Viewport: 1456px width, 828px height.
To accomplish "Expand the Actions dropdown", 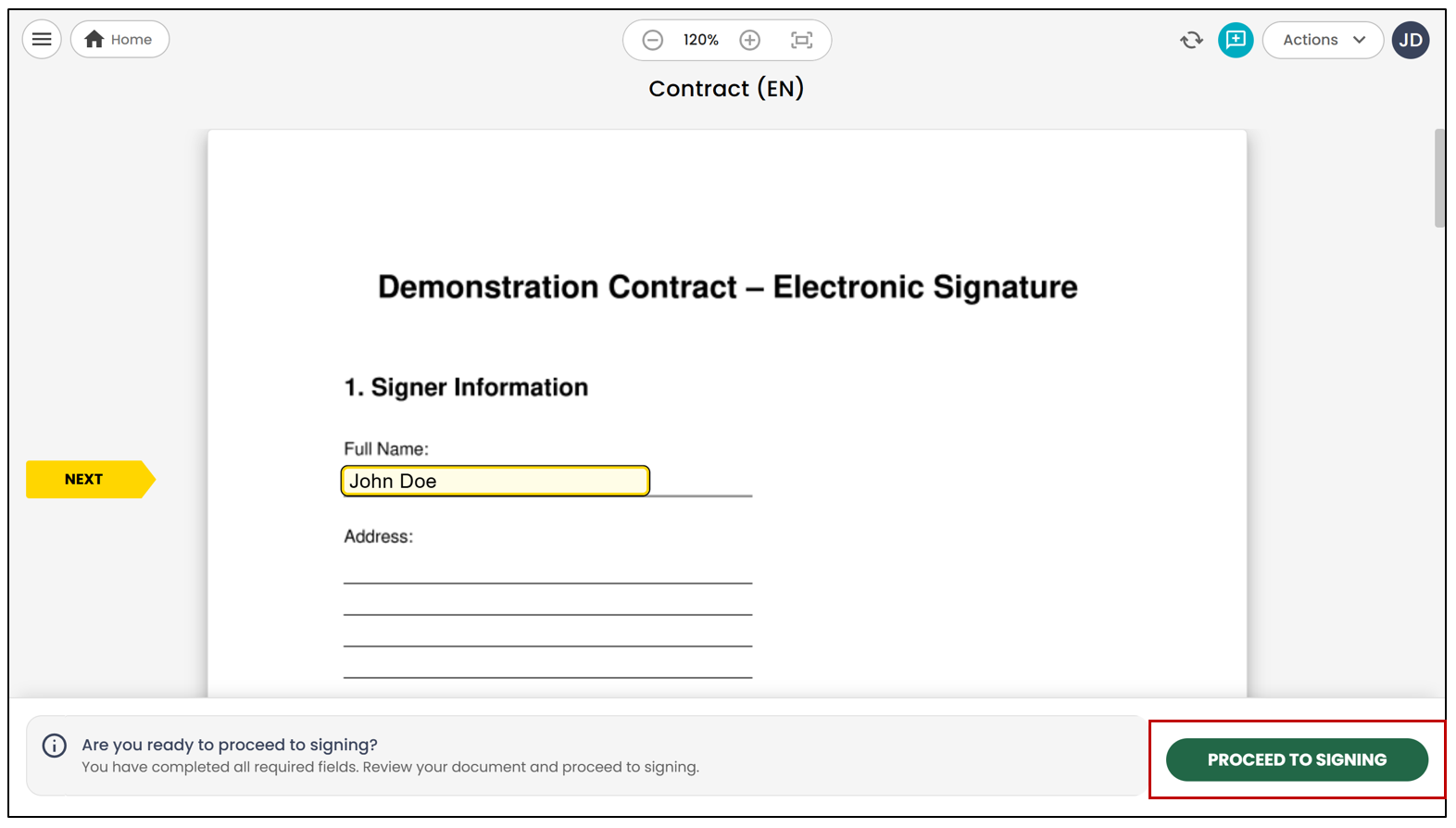I will (1324, 41).
